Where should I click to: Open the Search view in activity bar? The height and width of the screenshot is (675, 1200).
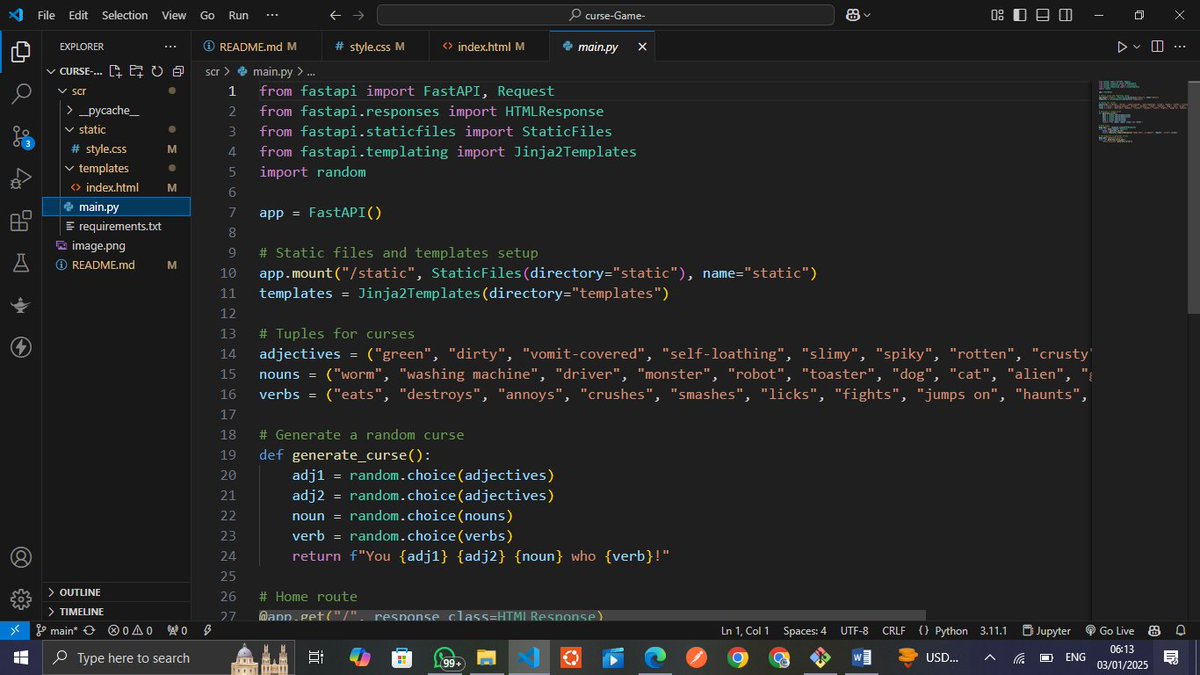[x=20, y=94]
